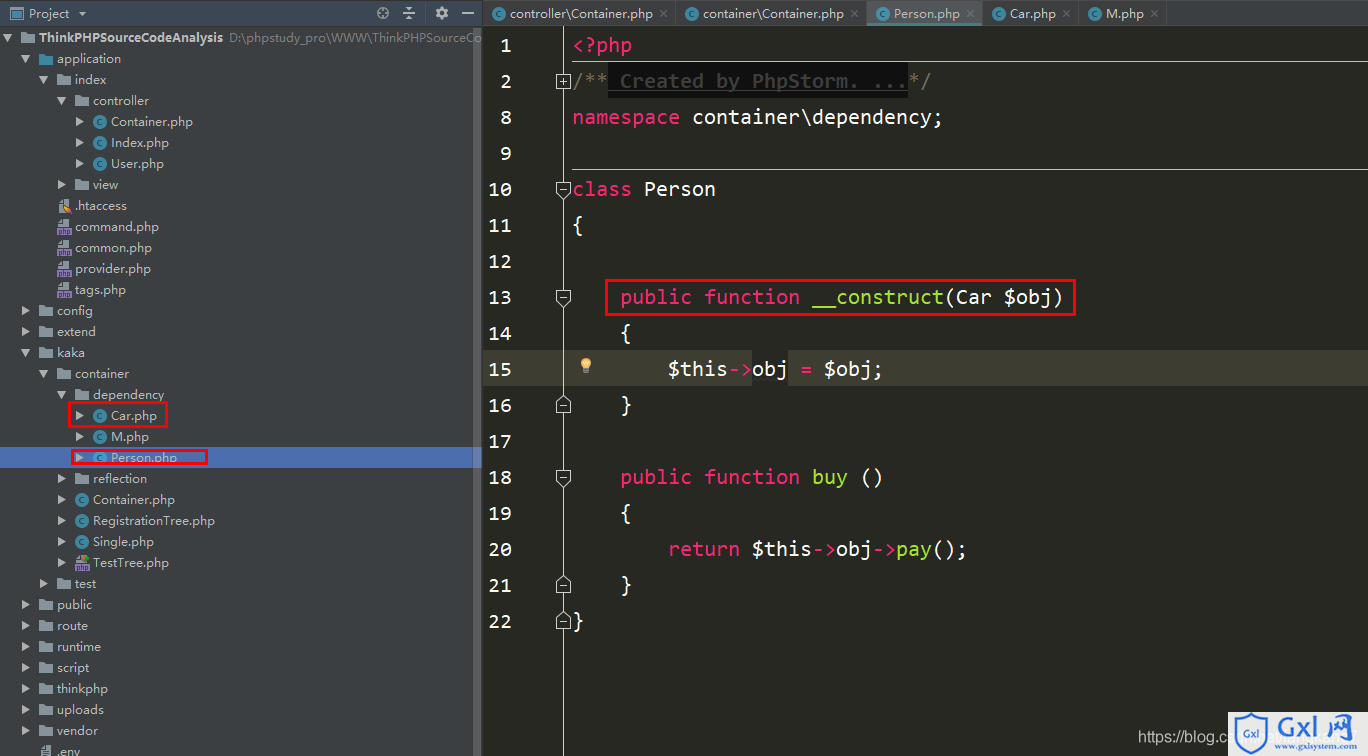
Task: Select Car.php in dependency folder
Action: coord(134,416)
